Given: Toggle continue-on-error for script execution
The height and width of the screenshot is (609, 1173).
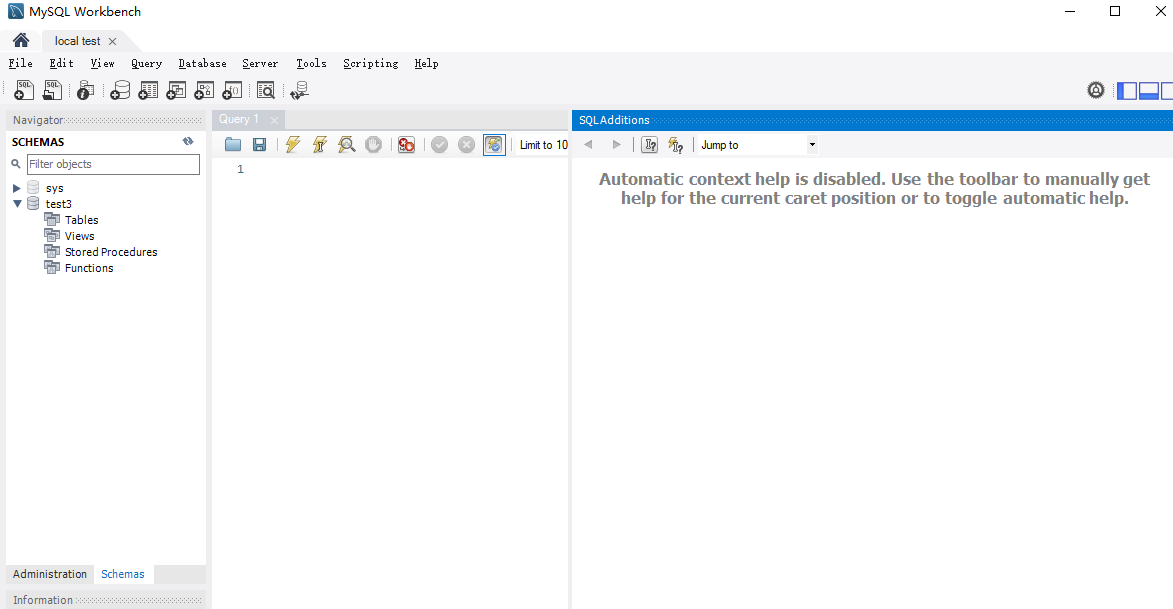Looking at the screenshot, I should point(406,144).
